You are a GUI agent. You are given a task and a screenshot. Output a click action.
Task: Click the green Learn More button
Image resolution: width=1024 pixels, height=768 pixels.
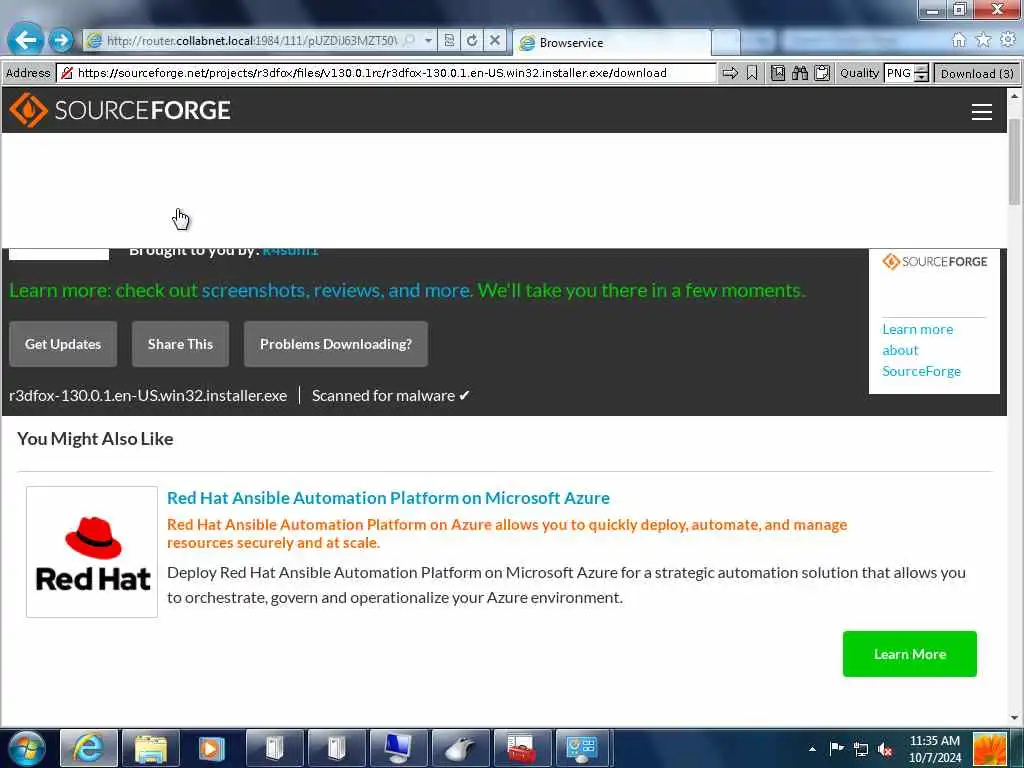910,654
